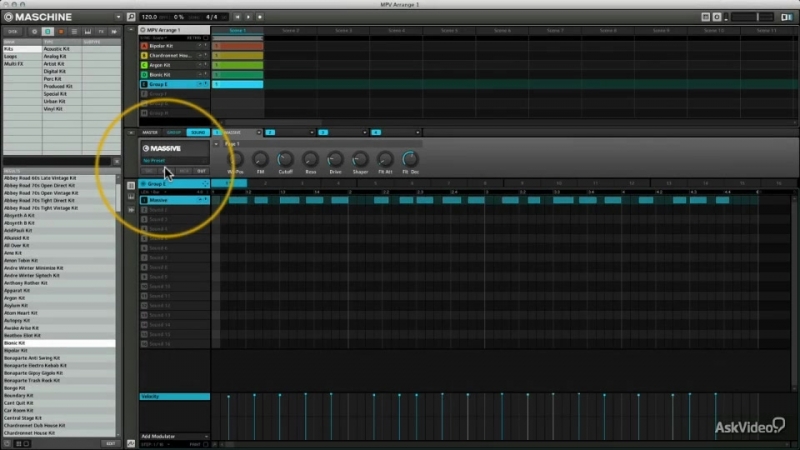This screenshot has height=450, width=800.
Task: Open module slot 4 dropdown
Action: click(418, 133)
